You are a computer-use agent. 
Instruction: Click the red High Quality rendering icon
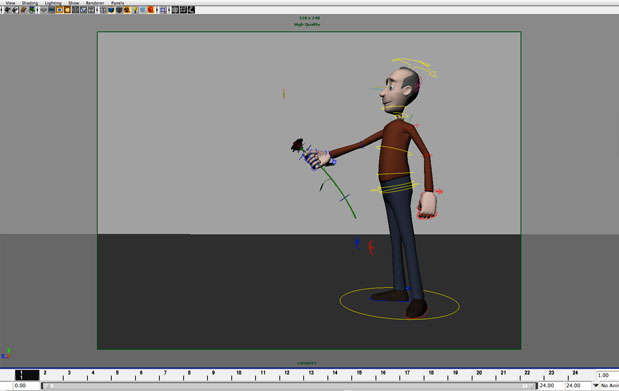[x=151, y=10]
